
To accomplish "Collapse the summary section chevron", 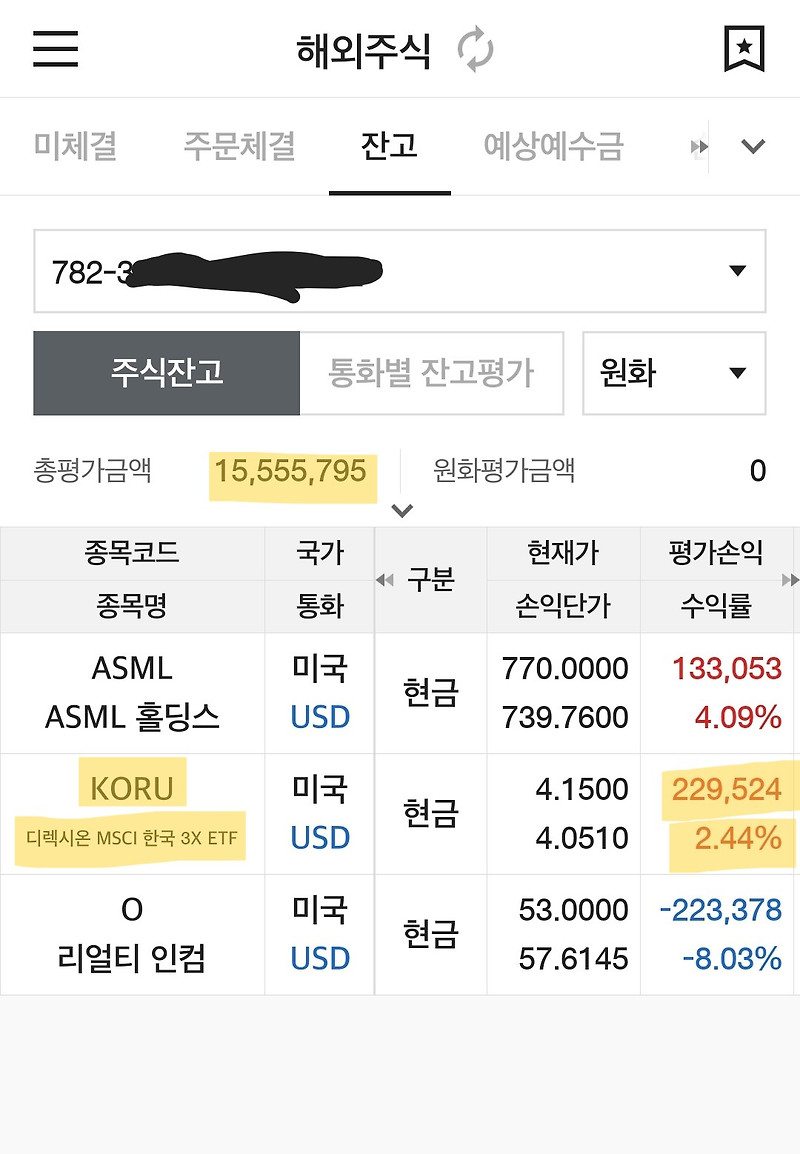I will (x=402, y=510).
